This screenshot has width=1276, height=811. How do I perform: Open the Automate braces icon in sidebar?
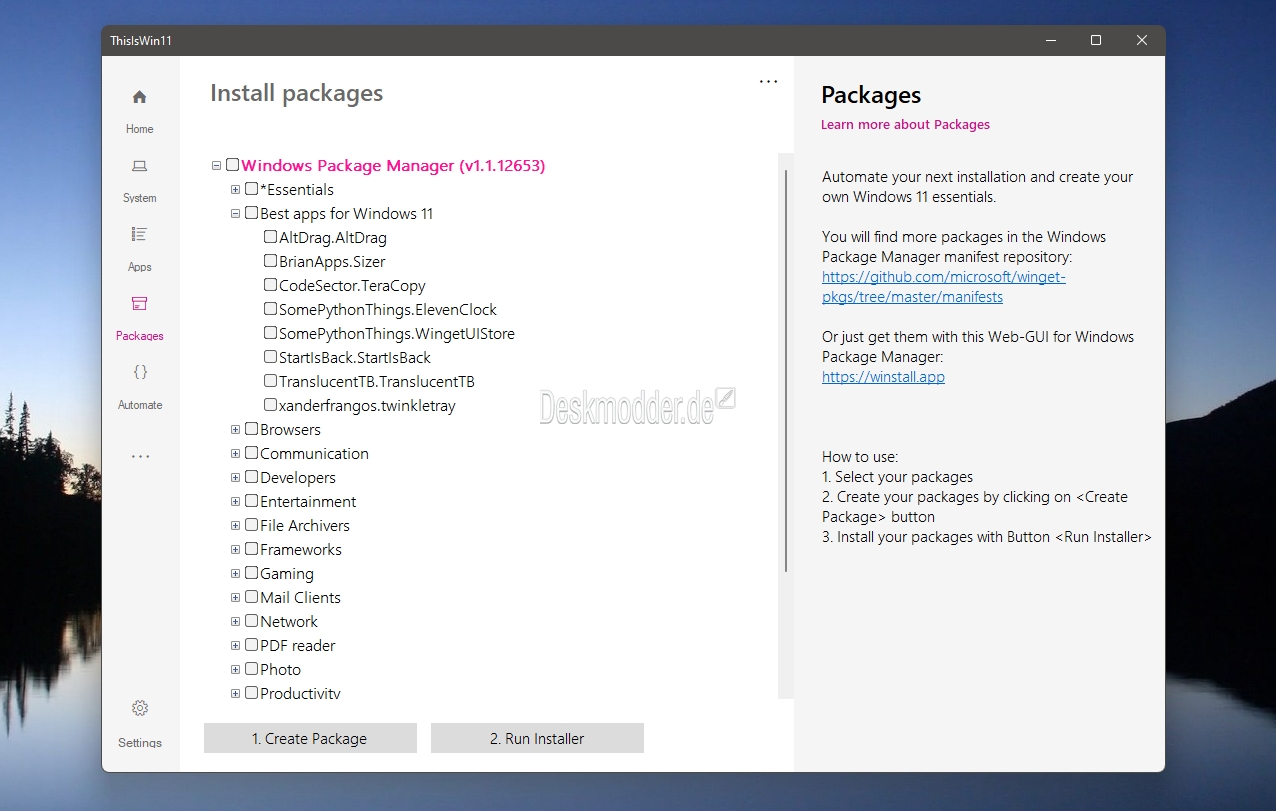tap(140, 372)
